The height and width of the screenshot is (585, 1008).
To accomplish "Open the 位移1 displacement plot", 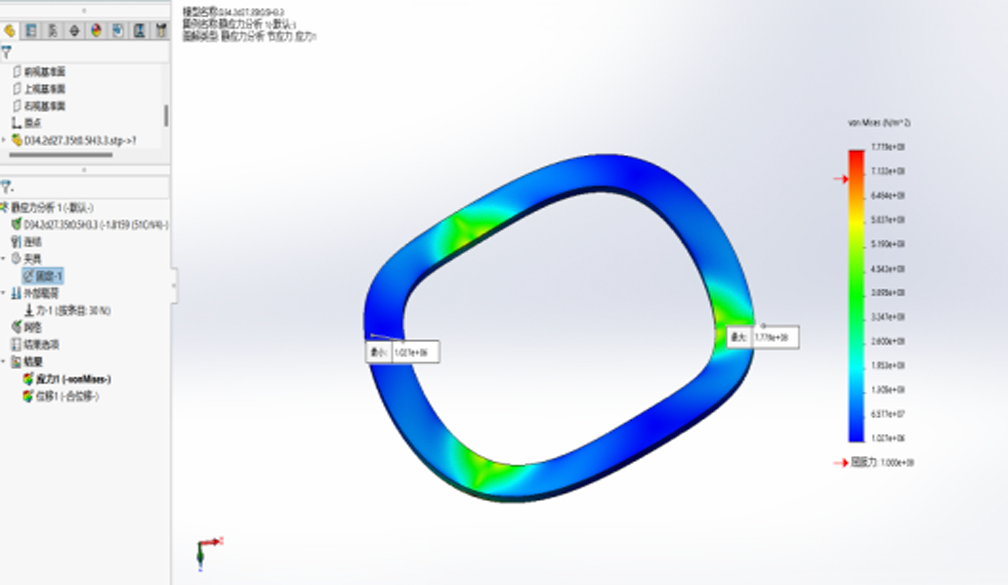I will point(66,396).
